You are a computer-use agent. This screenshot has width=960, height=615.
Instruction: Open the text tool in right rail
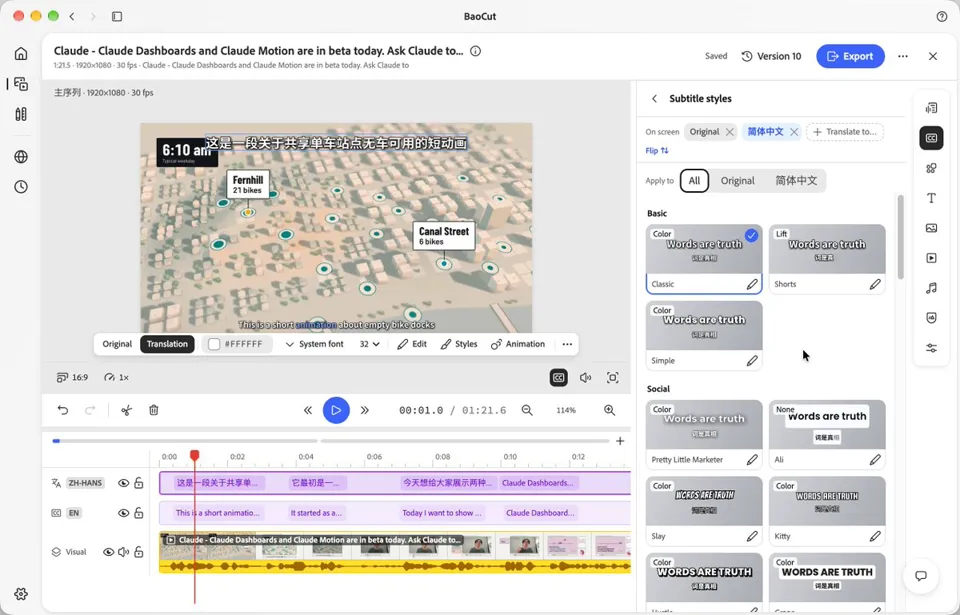(931, 198)
